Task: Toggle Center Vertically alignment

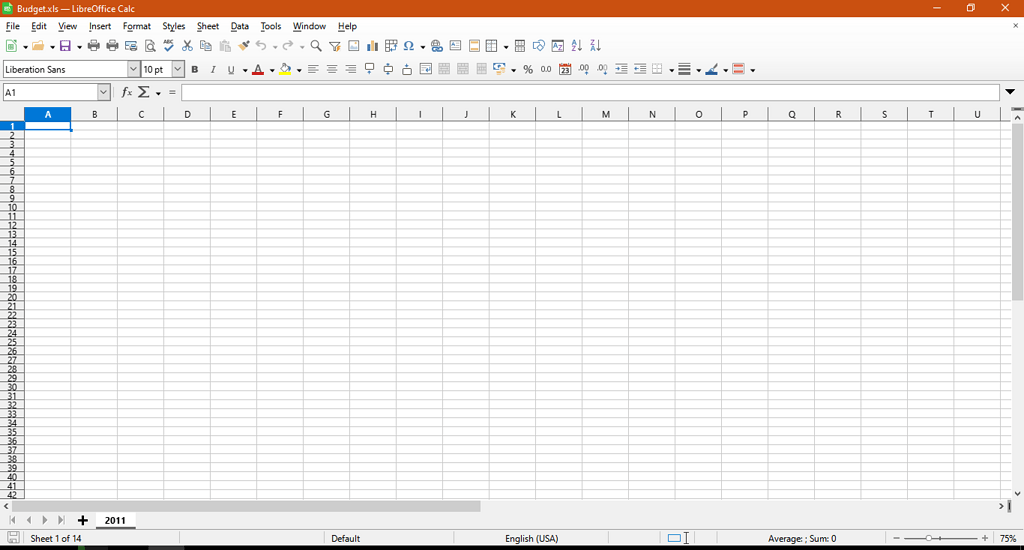Action: (x=388, y=69)
